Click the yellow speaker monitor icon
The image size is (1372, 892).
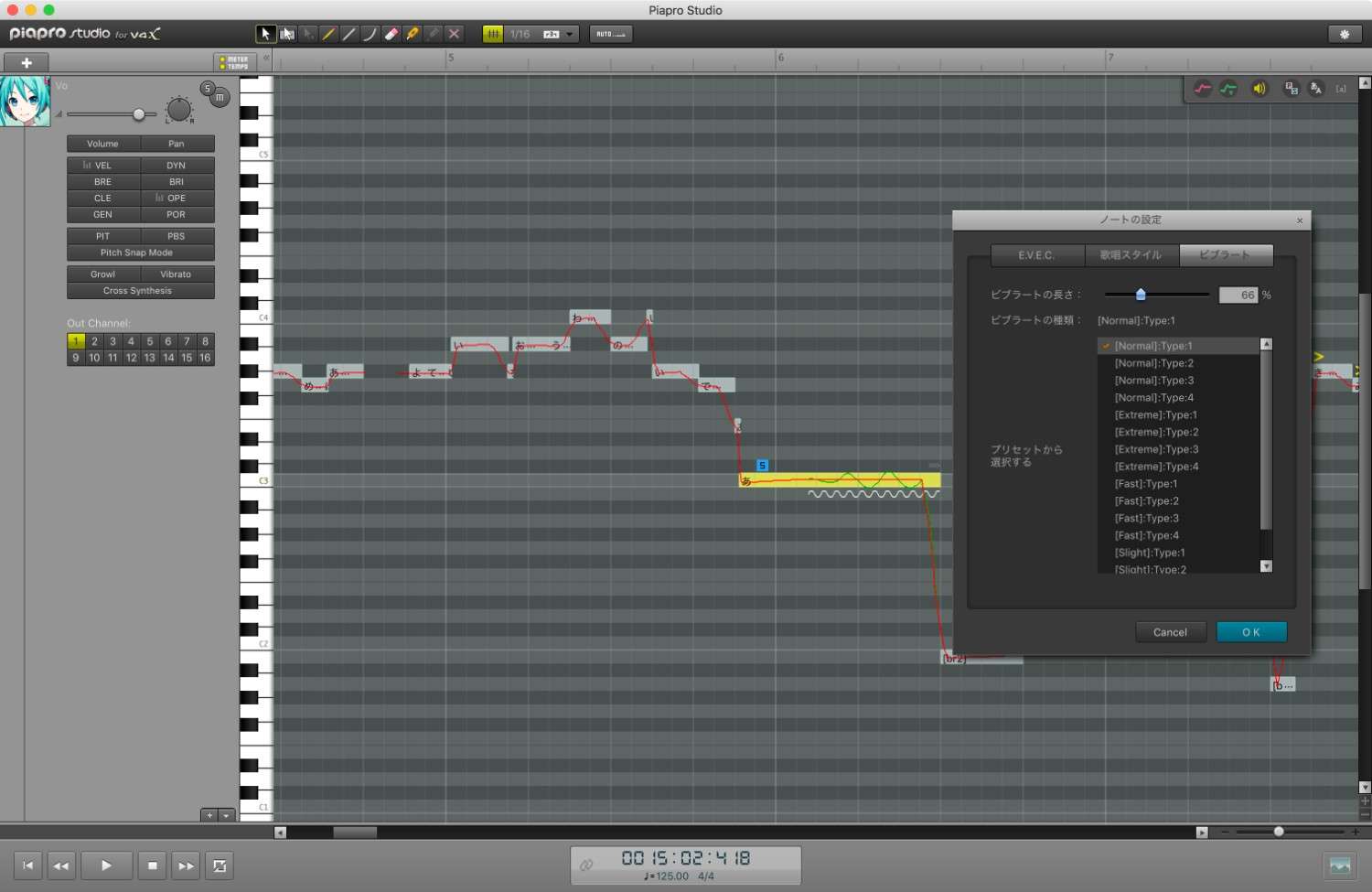(x=1259, y=89)
